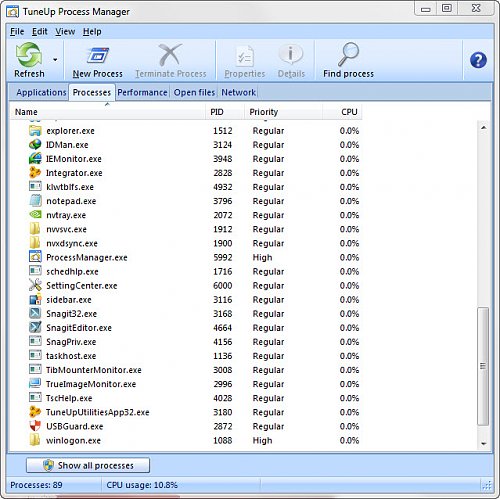
Task: Click the New Process icon
Action: [x=98, y=55]
